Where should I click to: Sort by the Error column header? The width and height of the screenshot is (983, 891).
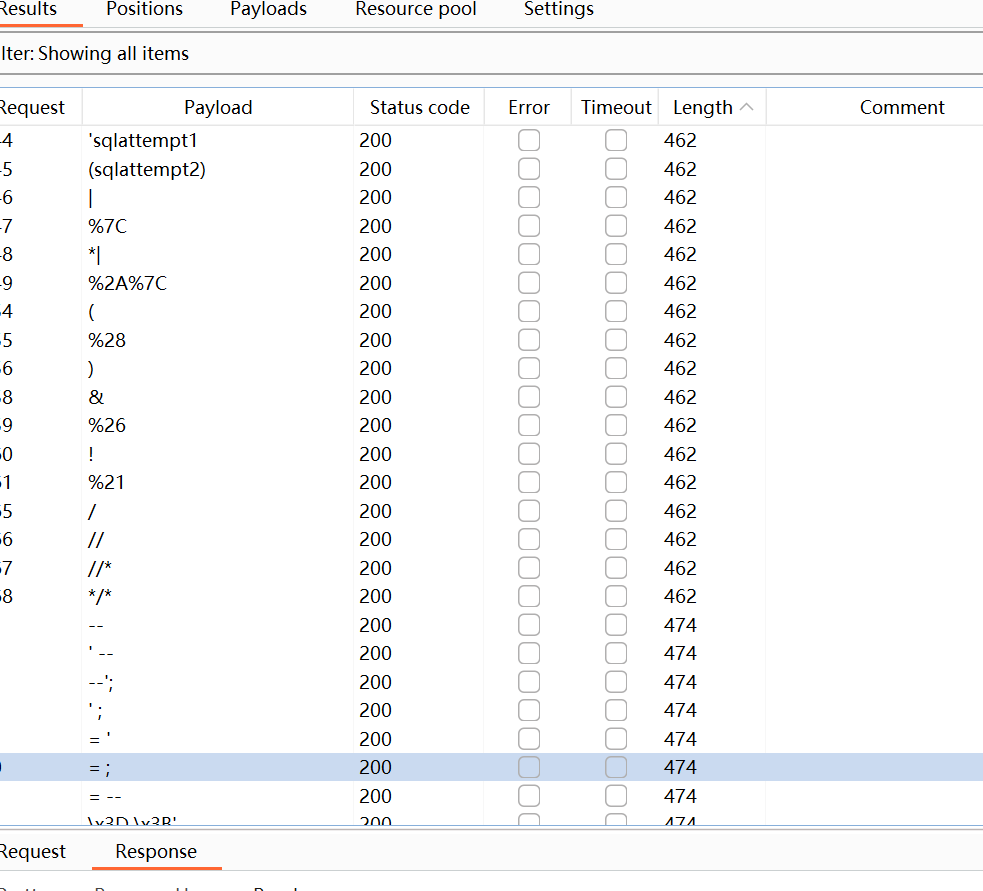click(x=528, y=107)
